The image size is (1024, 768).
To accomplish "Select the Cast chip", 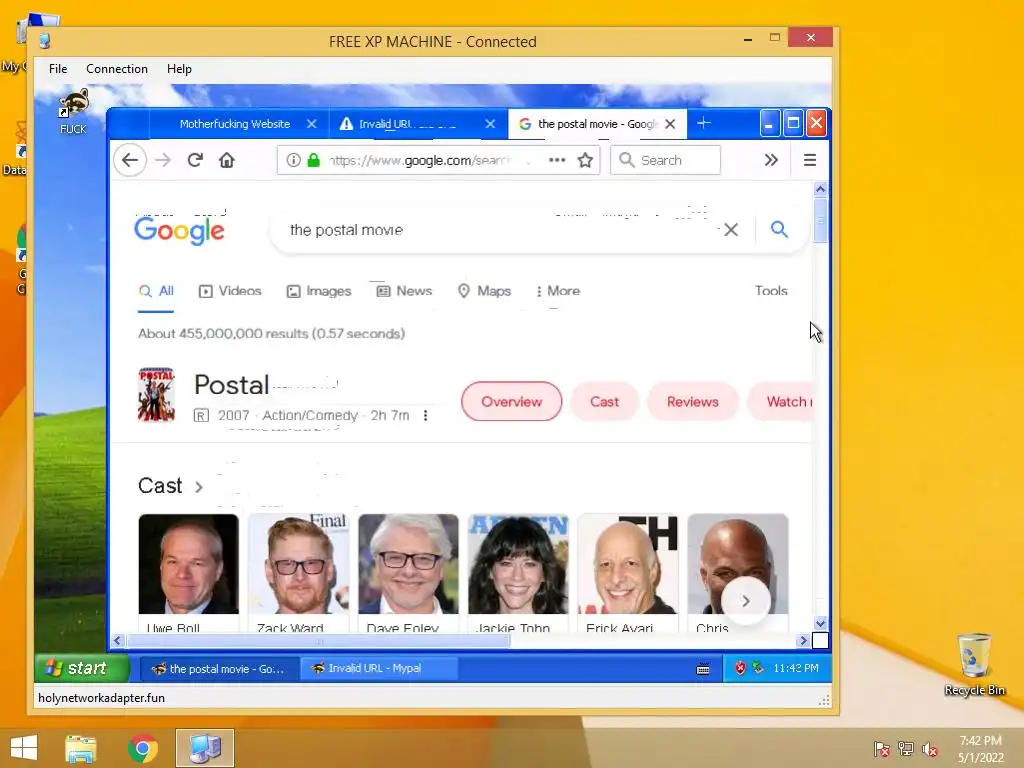I will [604, 402].
